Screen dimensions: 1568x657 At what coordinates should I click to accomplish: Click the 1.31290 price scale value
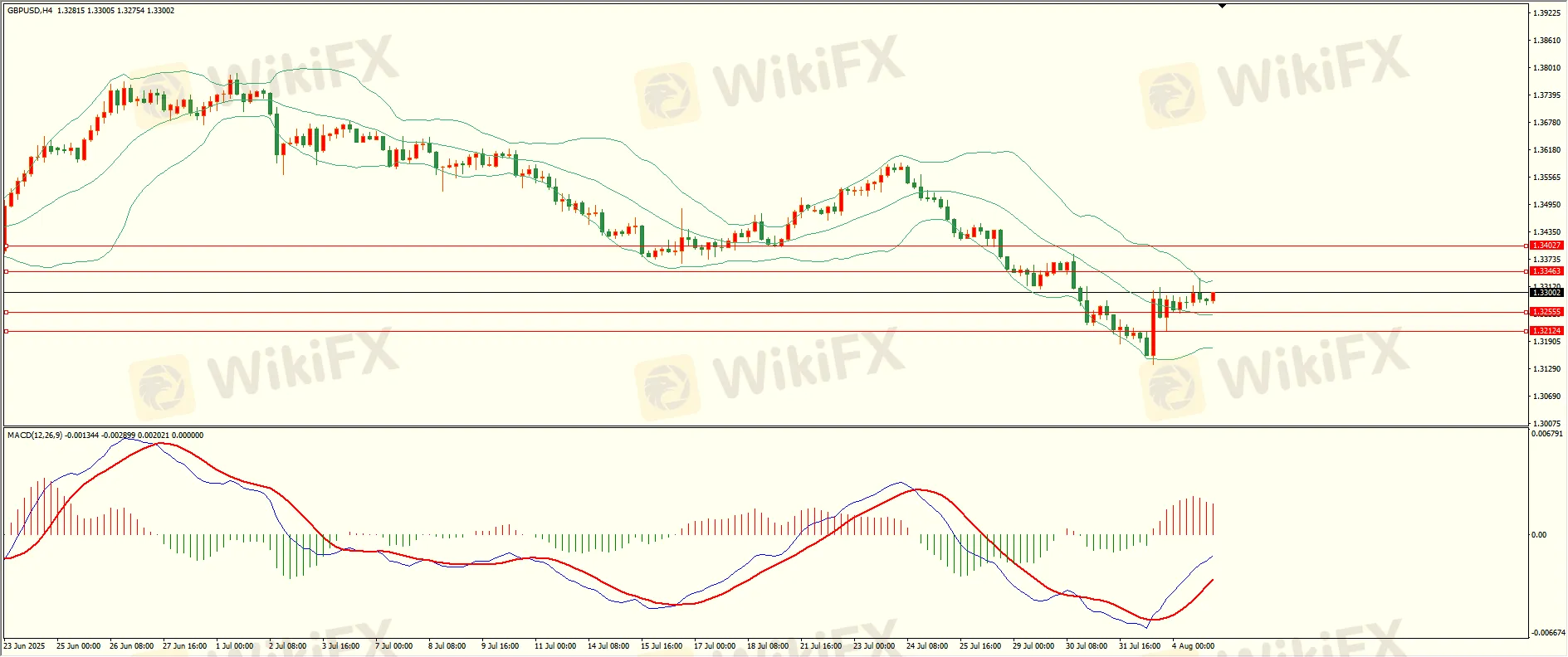(x=1546, y=369)
